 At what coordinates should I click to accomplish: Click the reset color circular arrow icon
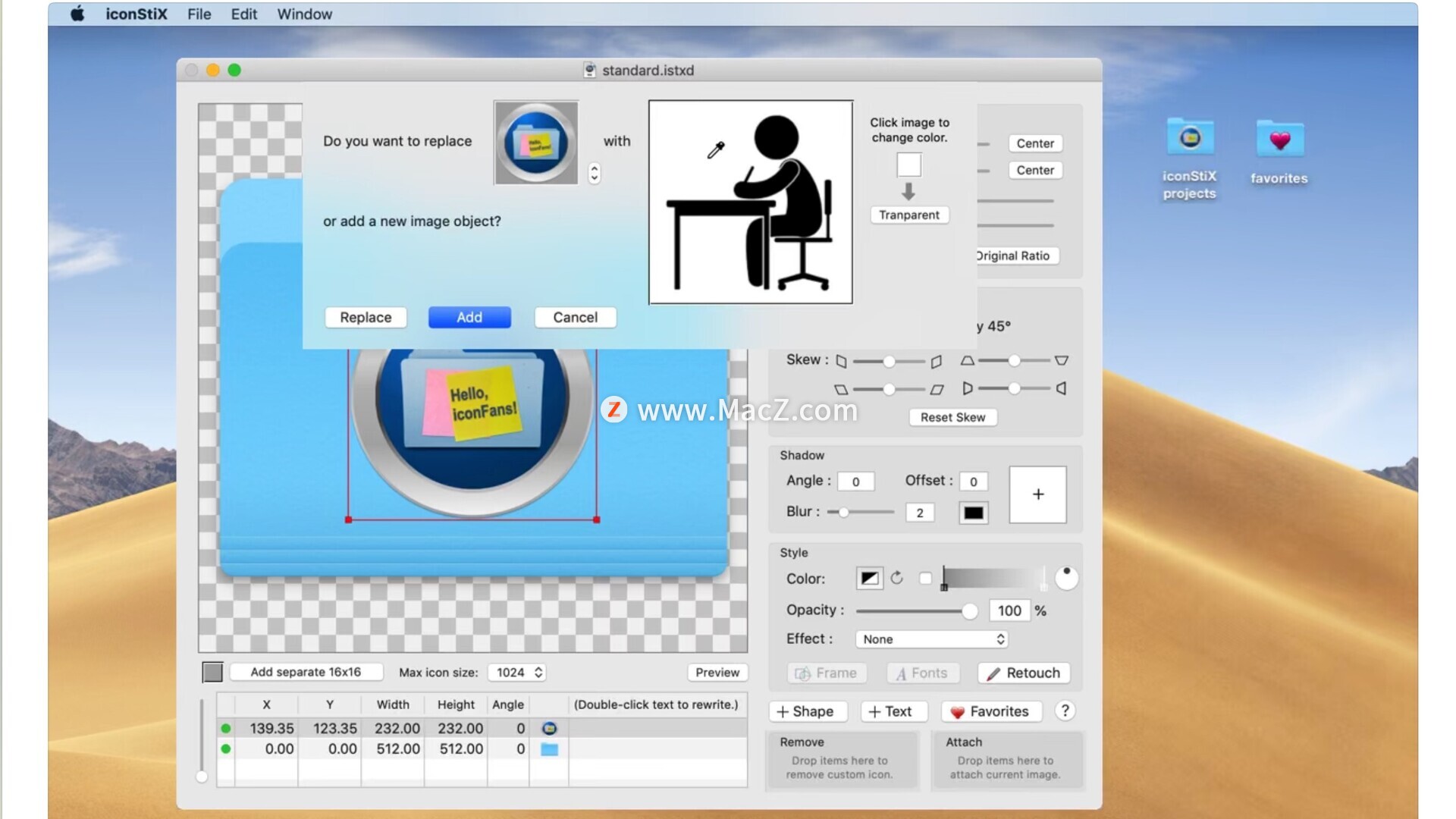point(897,578)
